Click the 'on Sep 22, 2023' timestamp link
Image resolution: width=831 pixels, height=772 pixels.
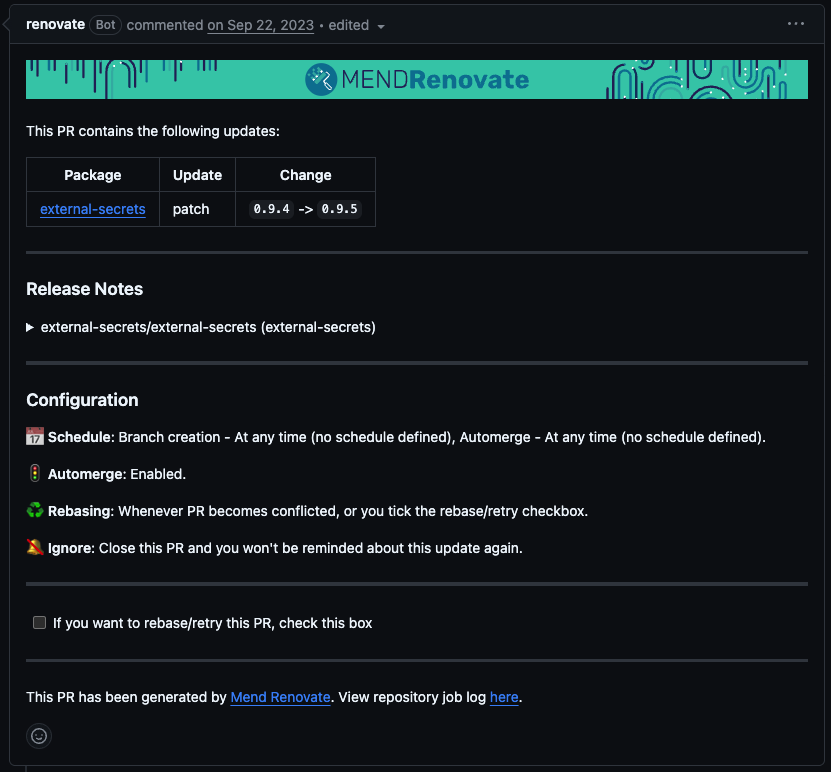pyautogui.click(x=260, y=25)
